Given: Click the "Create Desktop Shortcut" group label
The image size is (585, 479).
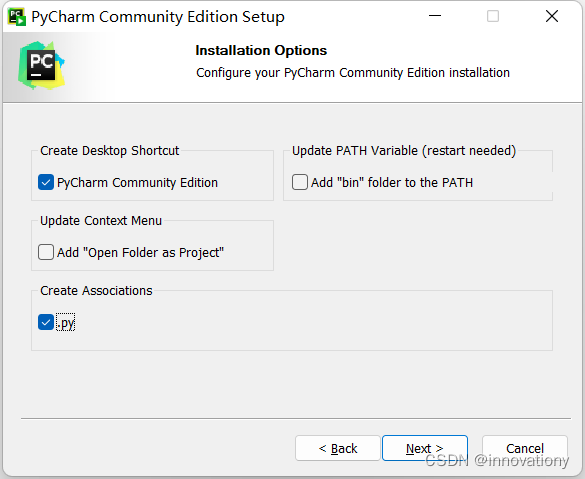Looking at the screenshot, I should (110, 151).
